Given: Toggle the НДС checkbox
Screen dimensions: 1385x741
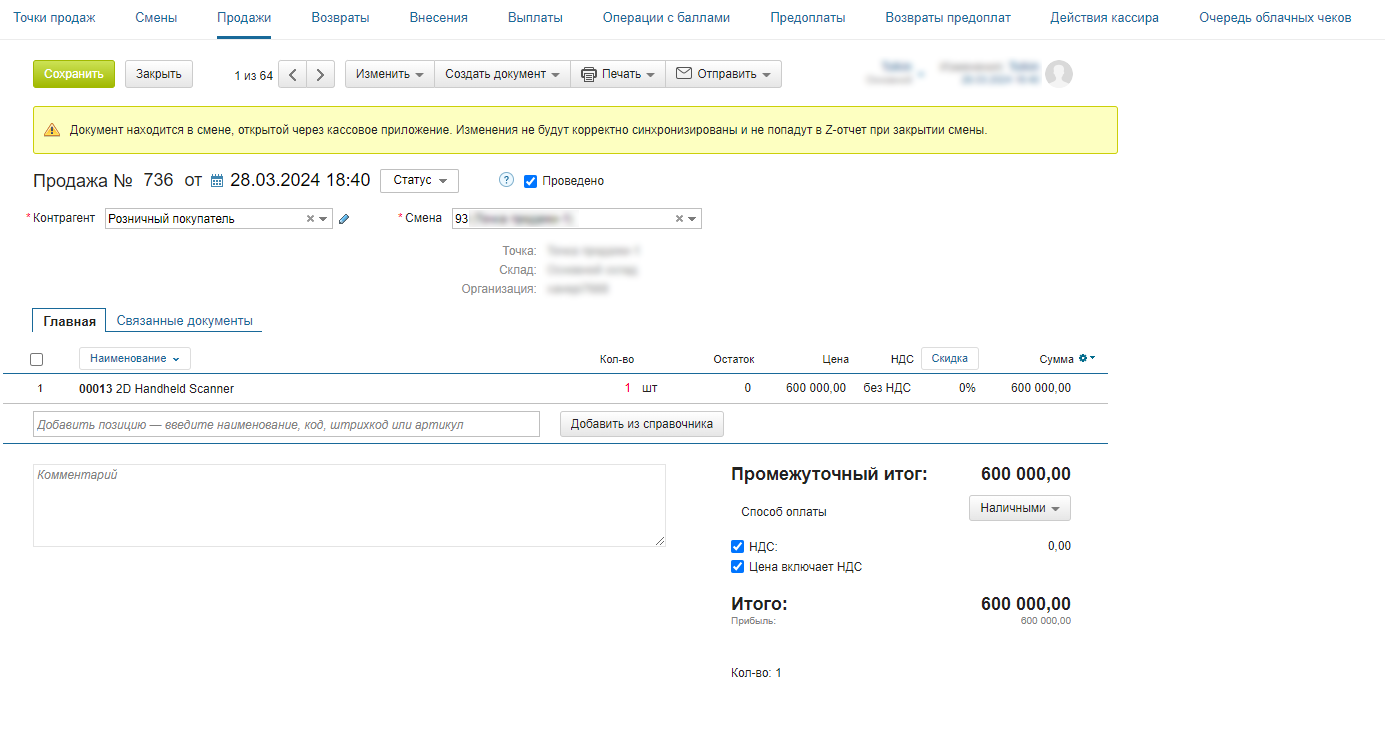Looking at the screenshot, I should (738, 547).
